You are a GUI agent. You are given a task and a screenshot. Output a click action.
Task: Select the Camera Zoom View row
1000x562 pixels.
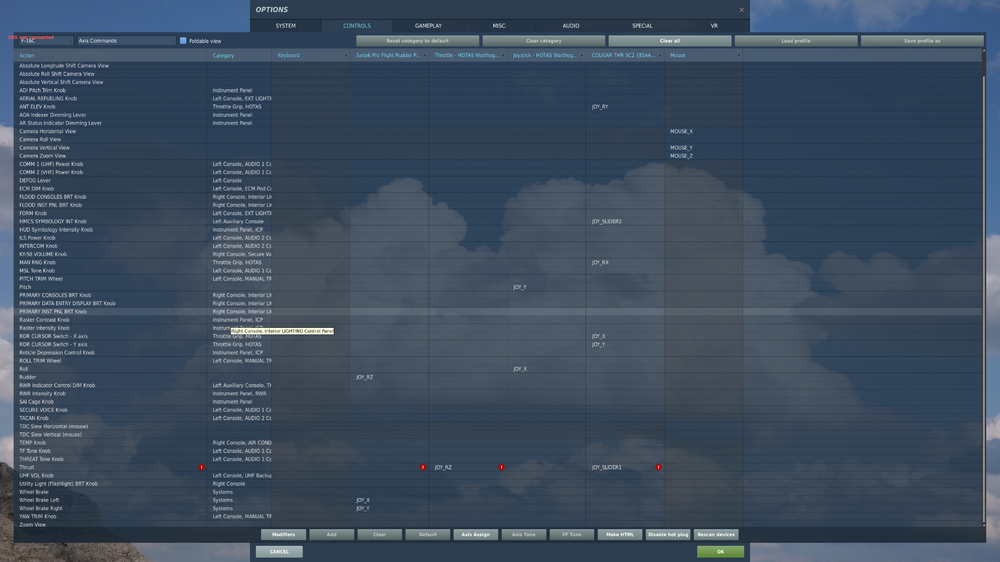tap(498, 156)
